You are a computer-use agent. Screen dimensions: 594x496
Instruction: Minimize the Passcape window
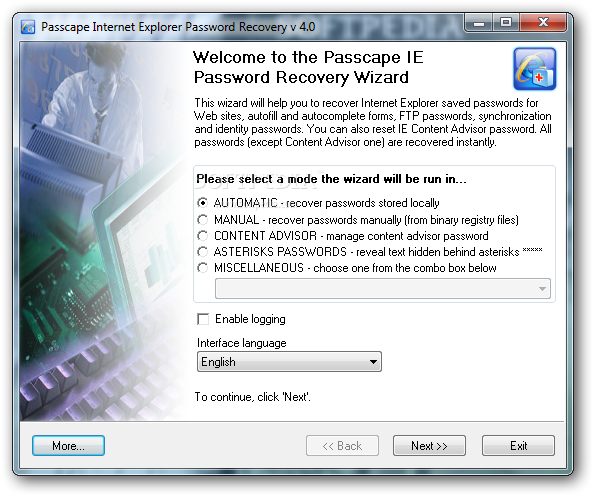(479, 23)
